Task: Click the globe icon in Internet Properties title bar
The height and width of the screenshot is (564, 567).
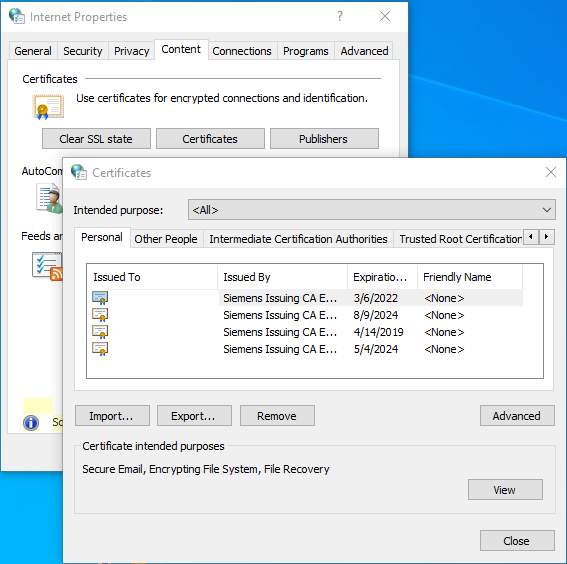Action: coord(17,16)
